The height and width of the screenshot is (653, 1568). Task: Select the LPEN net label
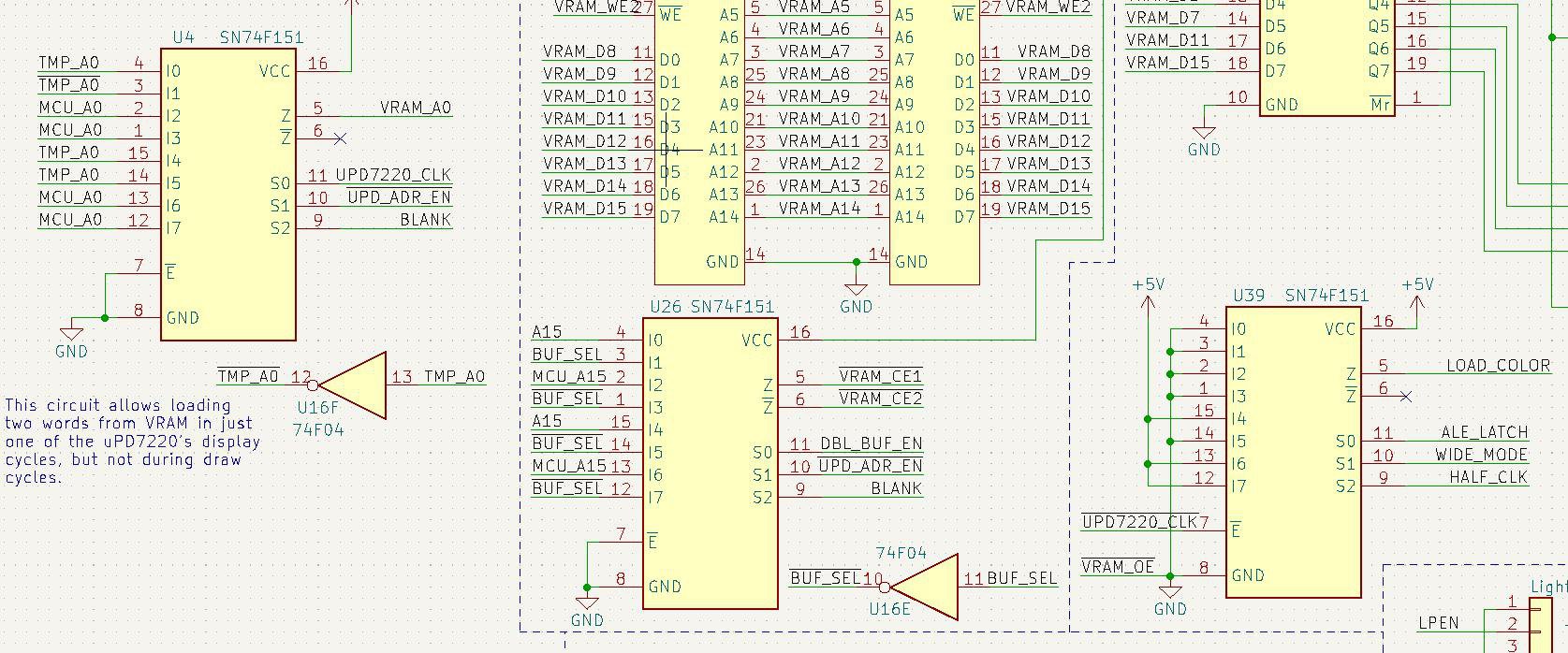(1438, 622)
